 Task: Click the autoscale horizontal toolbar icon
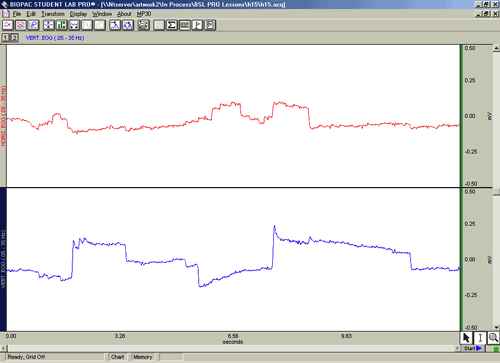tap(74, 25)
